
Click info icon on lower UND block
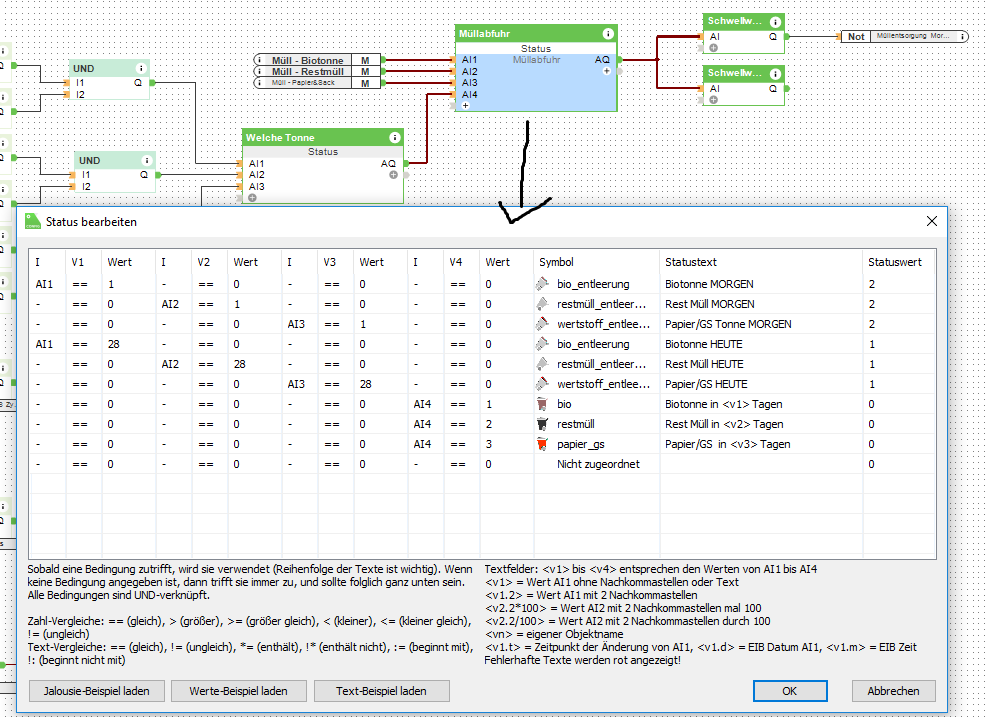(x=147, y=160)
